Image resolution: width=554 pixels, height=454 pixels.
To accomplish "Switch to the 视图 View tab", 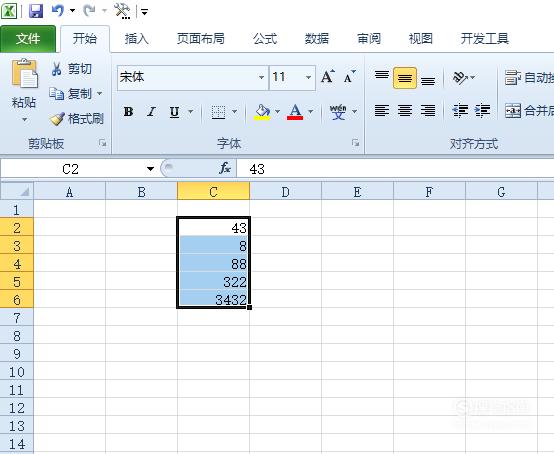I will tap(421, 39).
